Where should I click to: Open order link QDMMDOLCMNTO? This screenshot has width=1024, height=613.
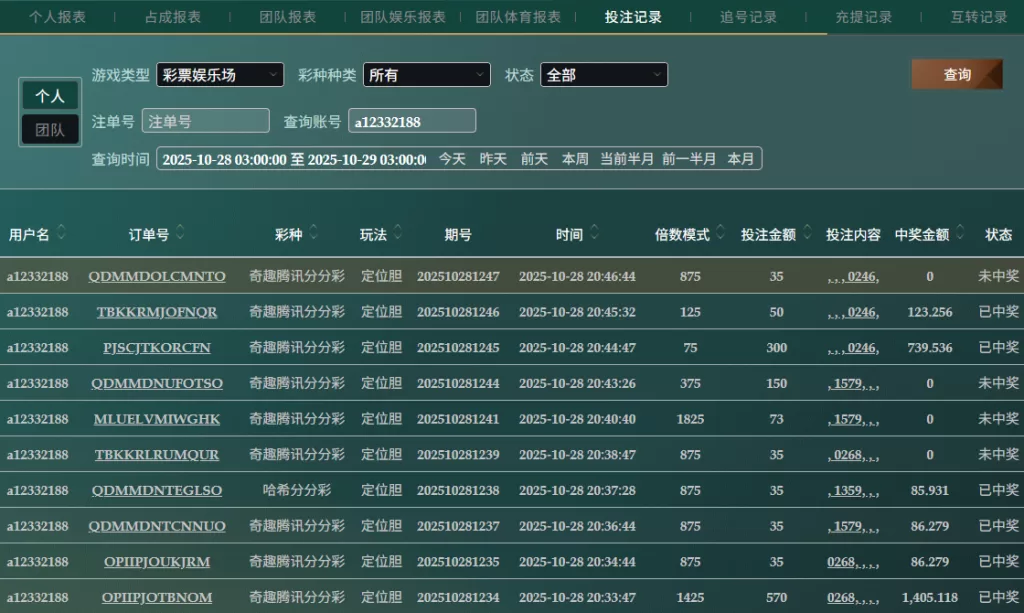tap(157, 277)
